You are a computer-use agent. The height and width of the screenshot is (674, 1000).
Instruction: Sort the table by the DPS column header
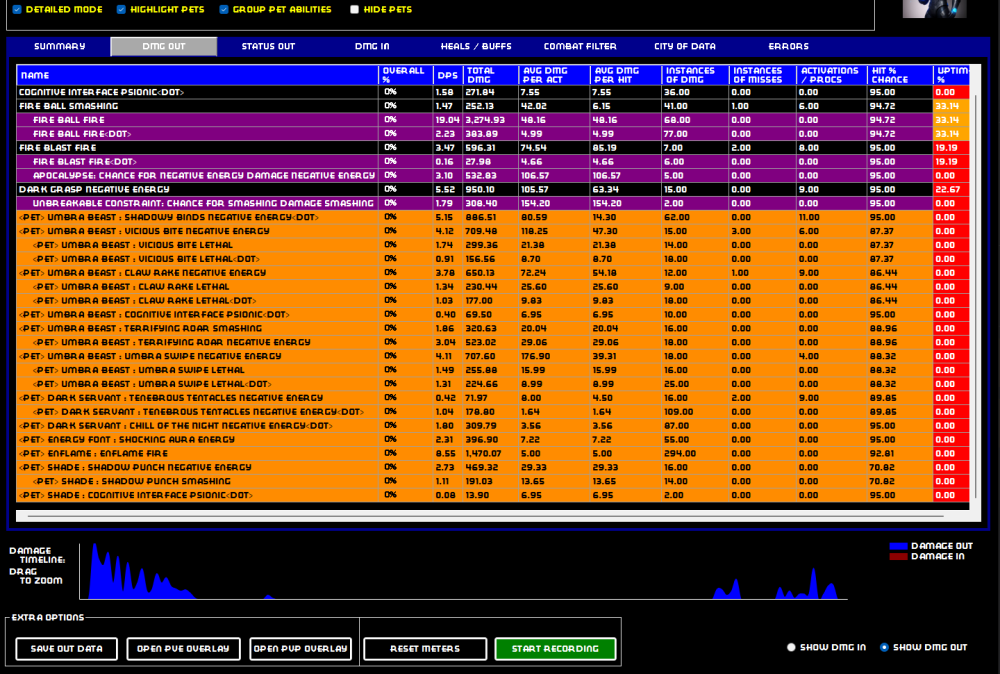coord(446,75)
